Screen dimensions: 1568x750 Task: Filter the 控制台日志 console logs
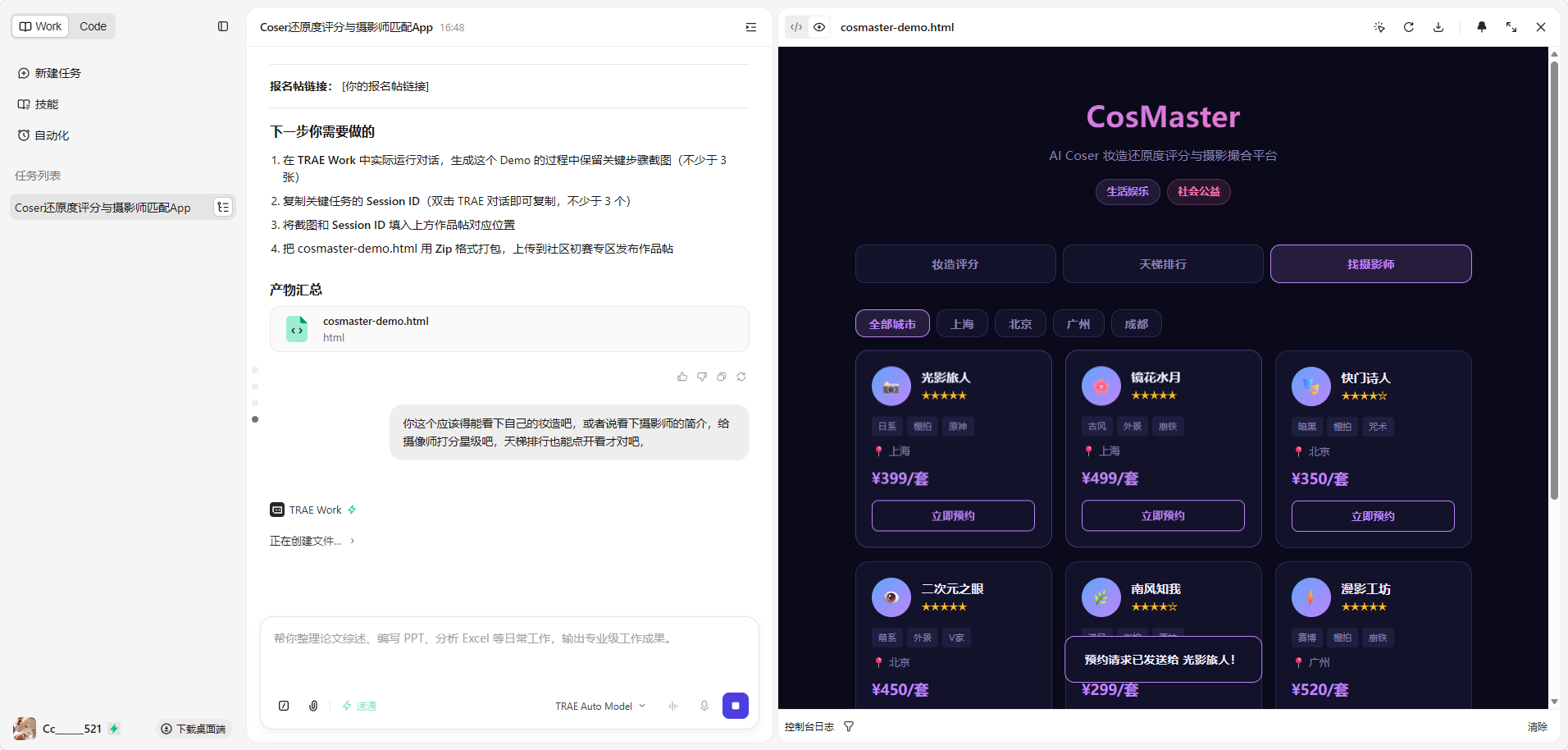tap(849, 726)
